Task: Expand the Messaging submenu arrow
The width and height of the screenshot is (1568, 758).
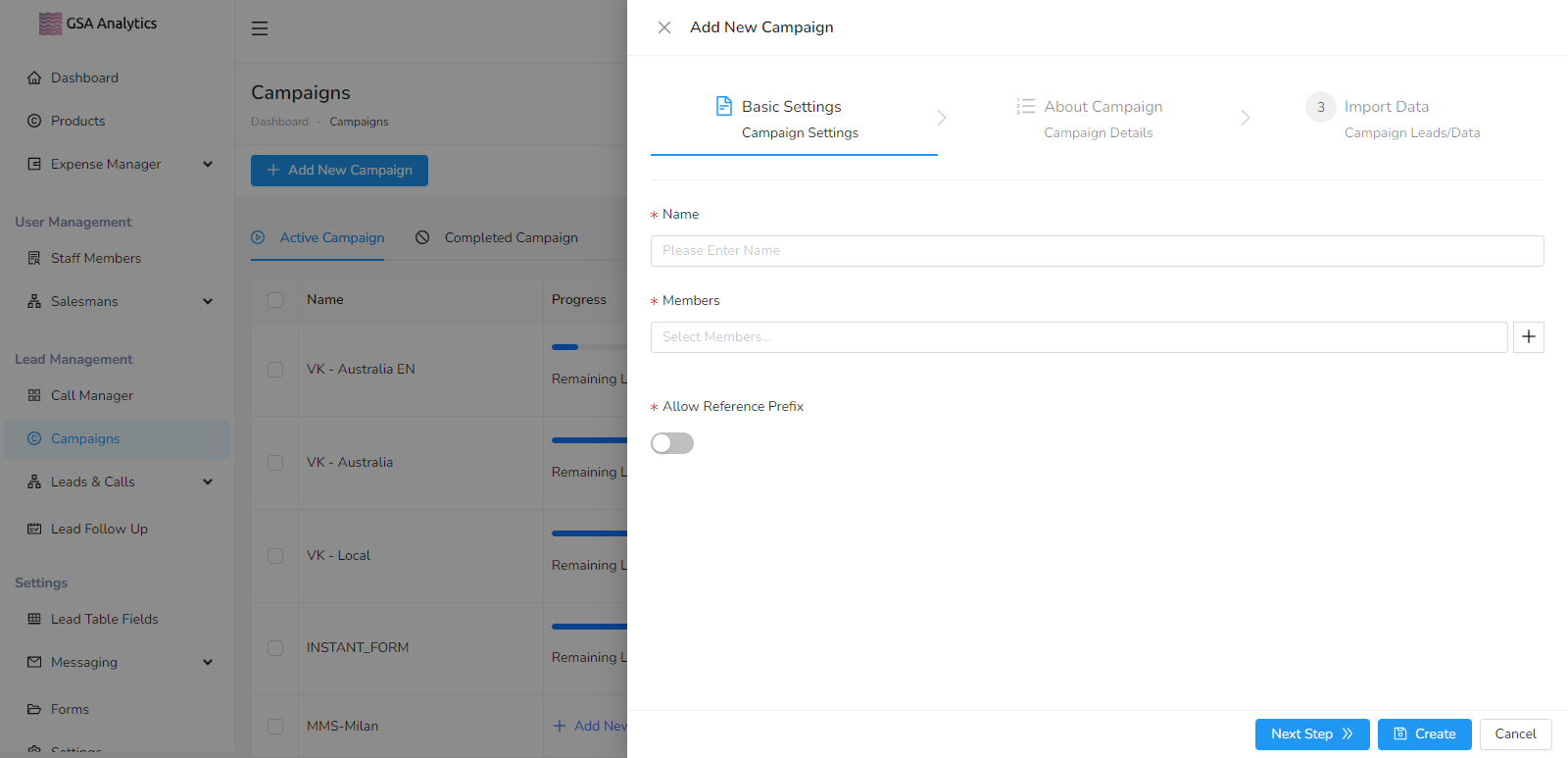Action: click(208, 662)
